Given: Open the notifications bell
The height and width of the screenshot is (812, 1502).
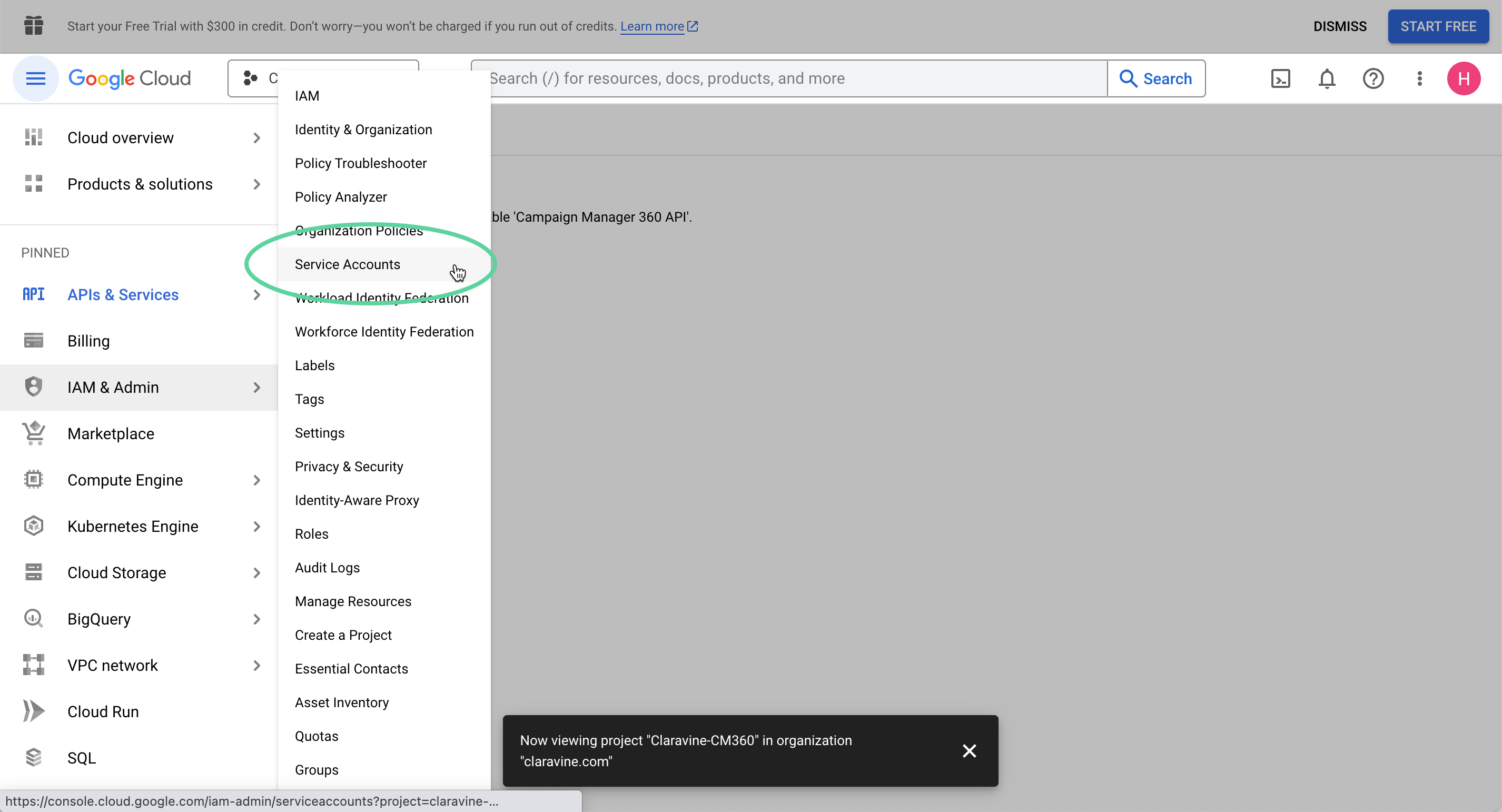Looking at the screenshot, I should pyautogui.click(x=1327, y=78).
